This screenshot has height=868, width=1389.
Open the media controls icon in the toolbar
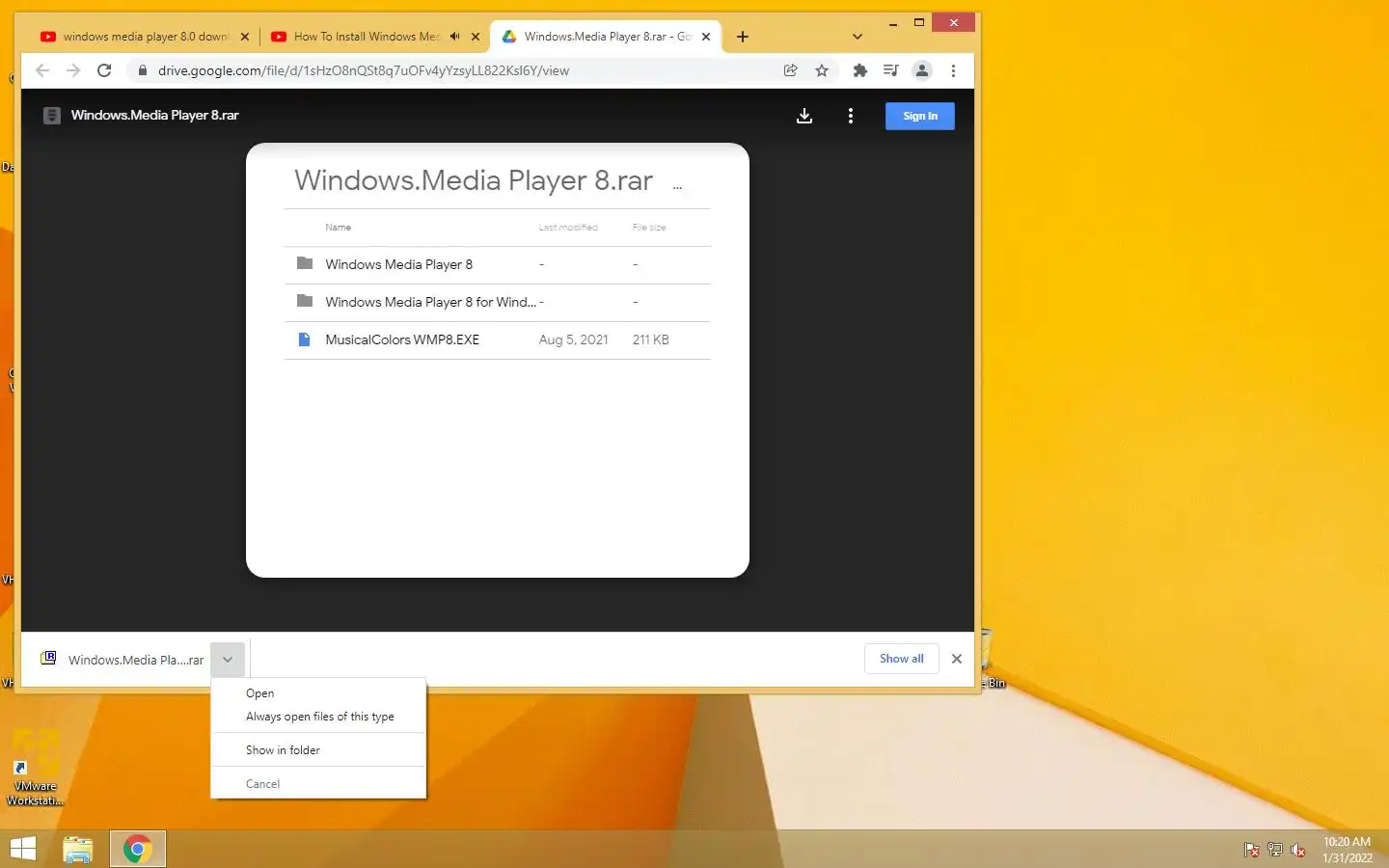pyautogui.click(x=891, y=70)
